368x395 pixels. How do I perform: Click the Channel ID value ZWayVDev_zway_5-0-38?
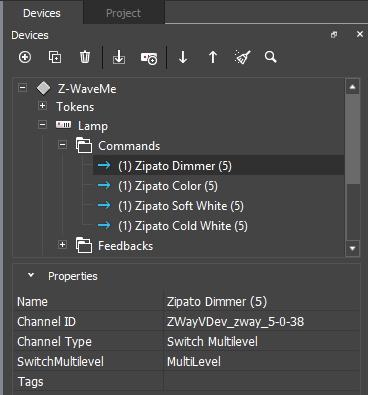262,322
